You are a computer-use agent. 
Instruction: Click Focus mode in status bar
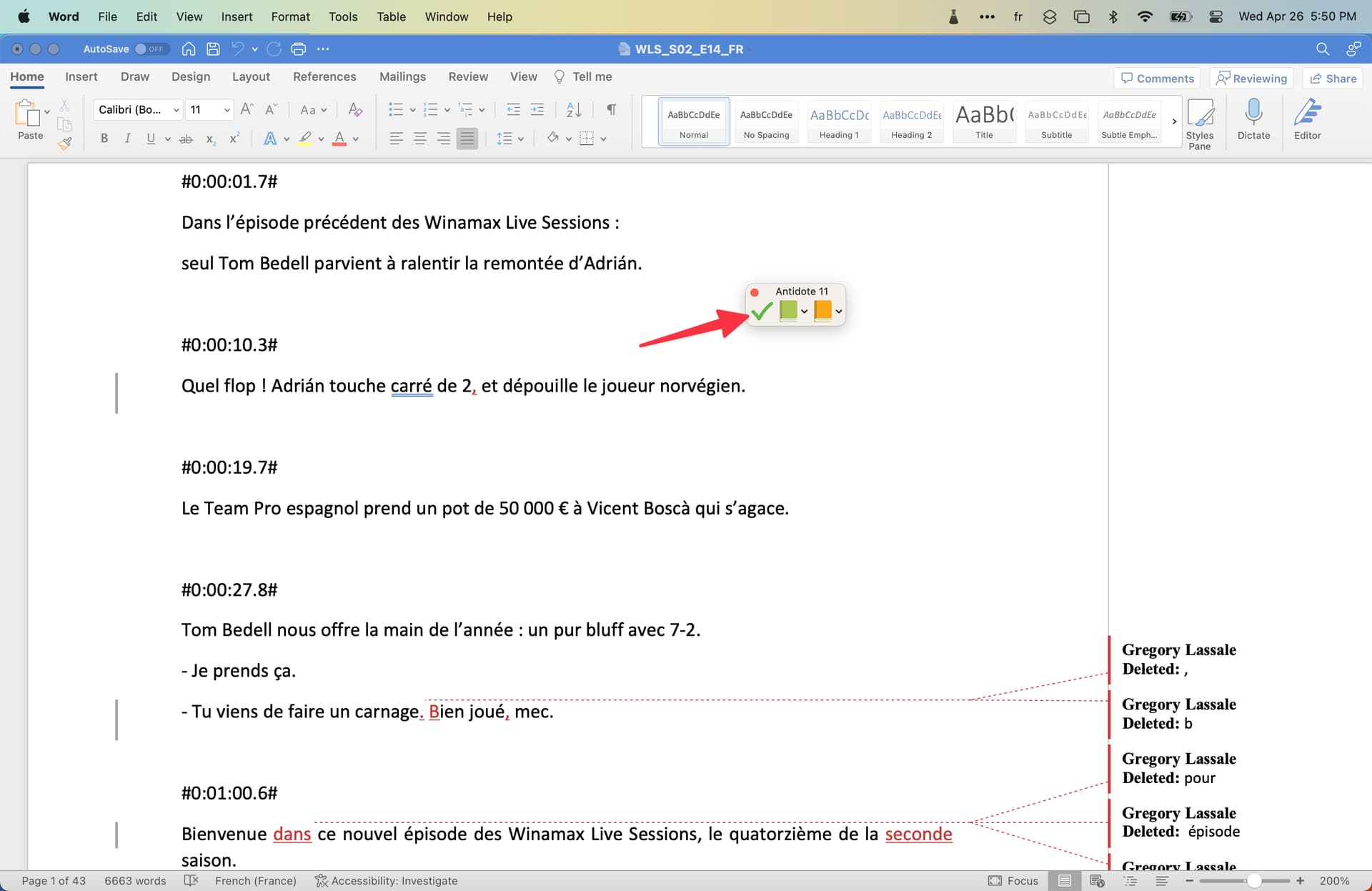click(1013, 880)
